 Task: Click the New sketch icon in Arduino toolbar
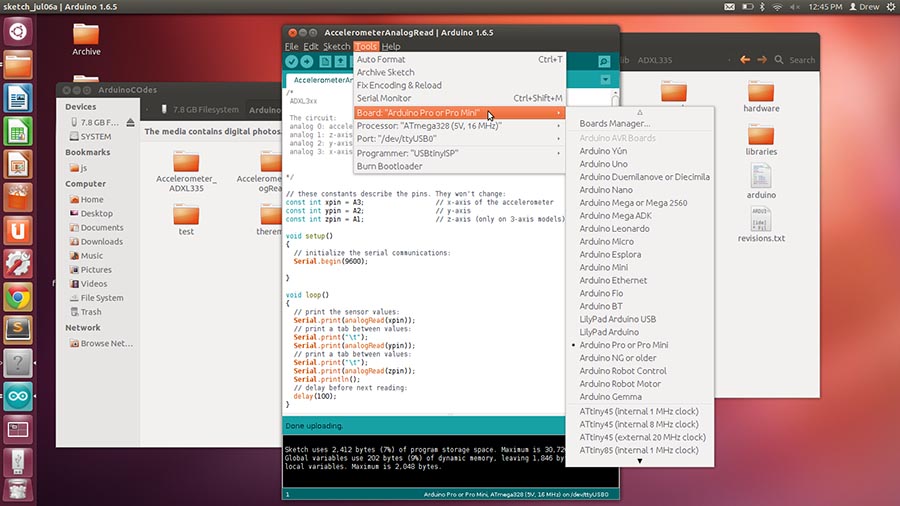pyautogui.click(x=325, y=61)
